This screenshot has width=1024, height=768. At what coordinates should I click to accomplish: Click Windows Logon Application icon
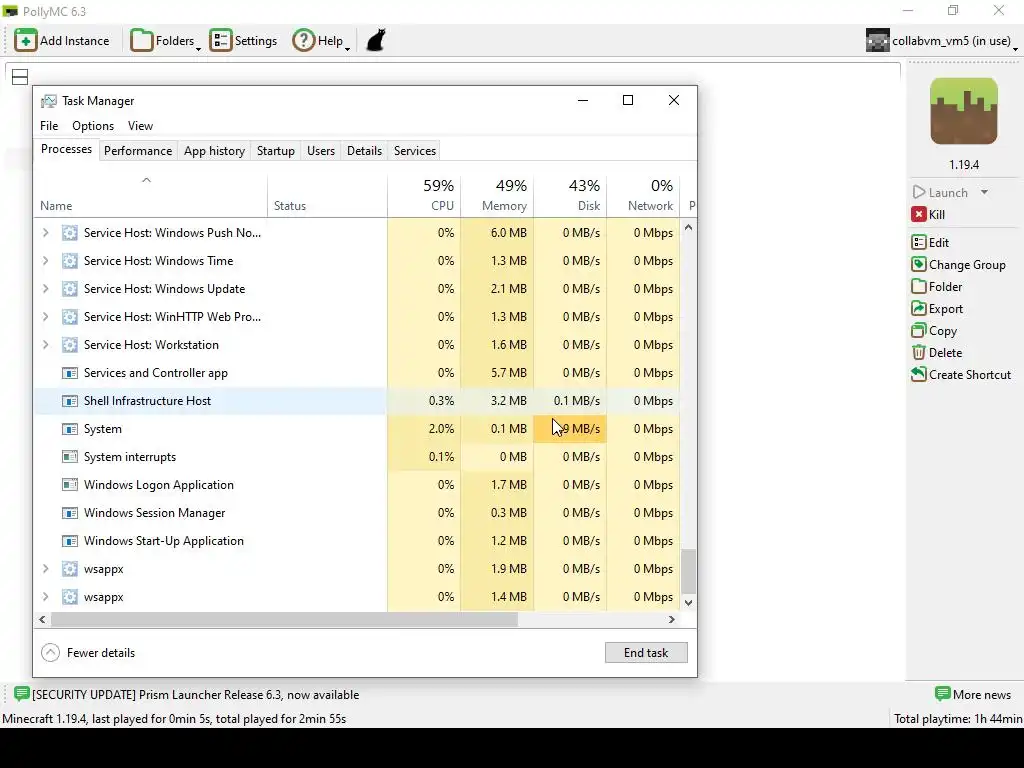pyautogui.click(x=70, y=485)
